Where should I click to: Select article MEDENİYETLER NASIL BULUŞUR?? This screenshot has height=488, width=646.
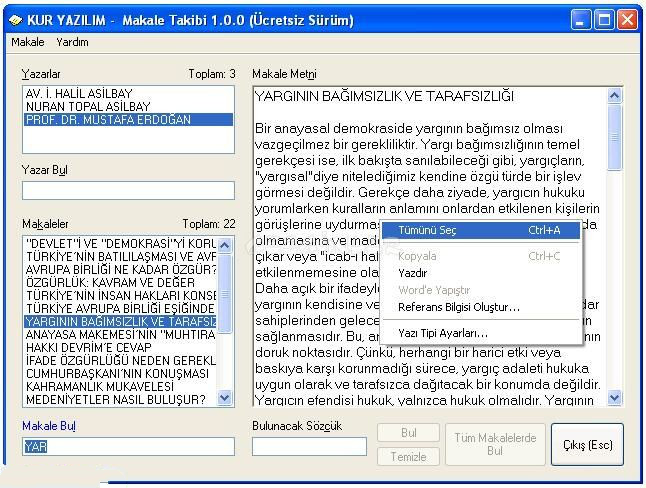(x=120, y=399)
